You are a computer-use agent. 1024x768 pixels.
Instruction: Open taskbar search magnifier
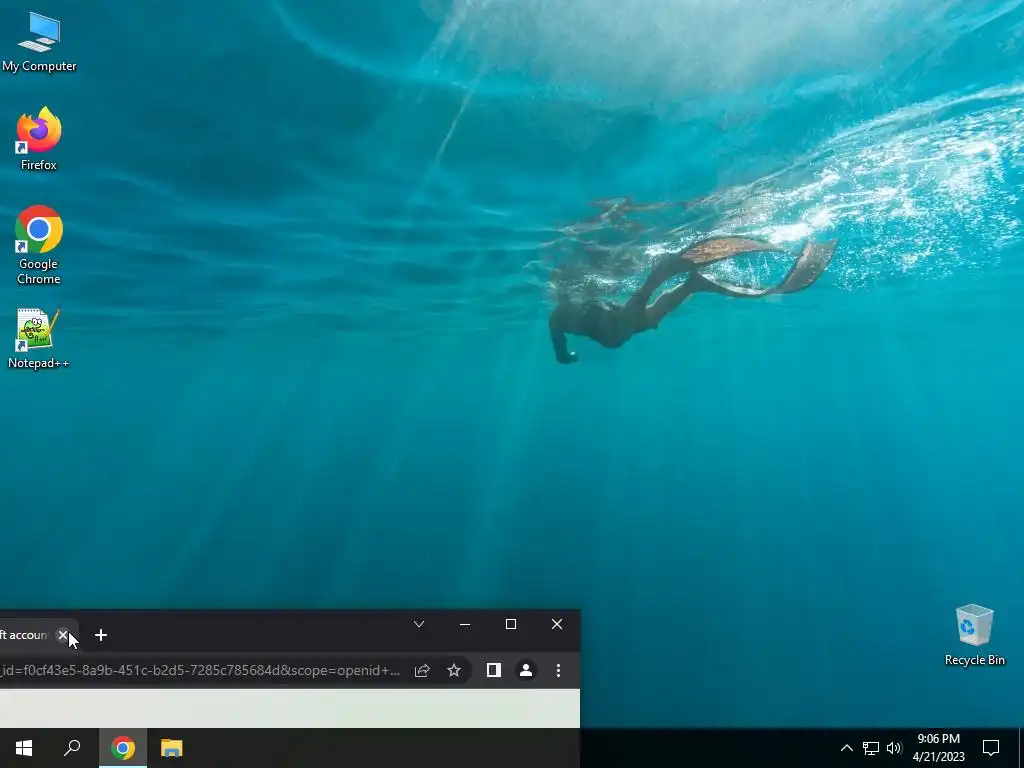72,748
